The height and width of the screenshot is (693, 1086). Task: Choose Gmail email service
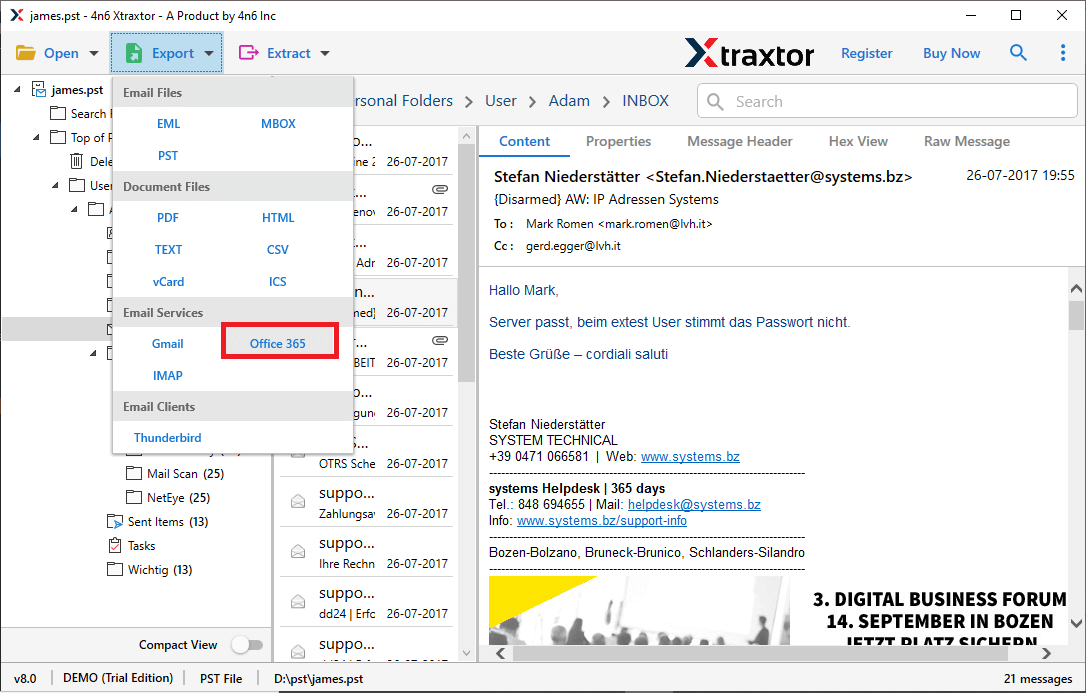click(168, 344)
